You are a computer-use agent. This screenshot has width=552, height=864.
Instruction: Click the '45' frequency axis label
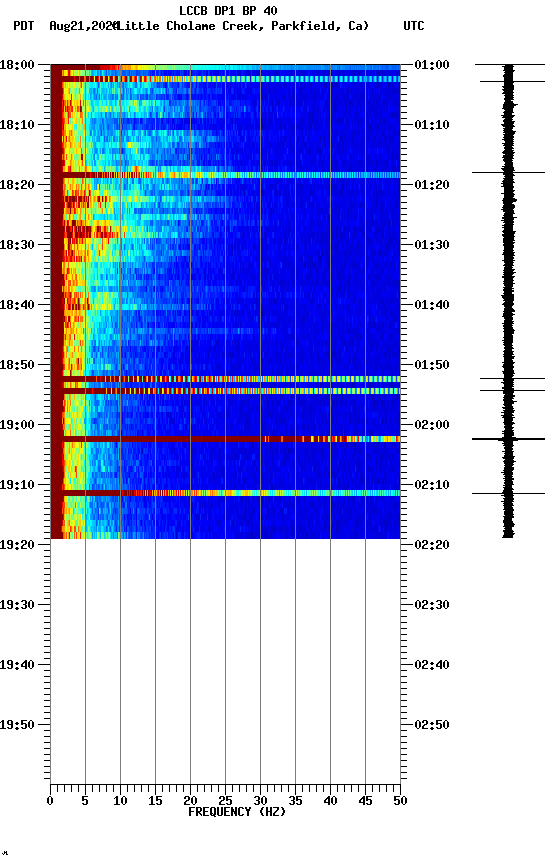(x=365, y=801)
